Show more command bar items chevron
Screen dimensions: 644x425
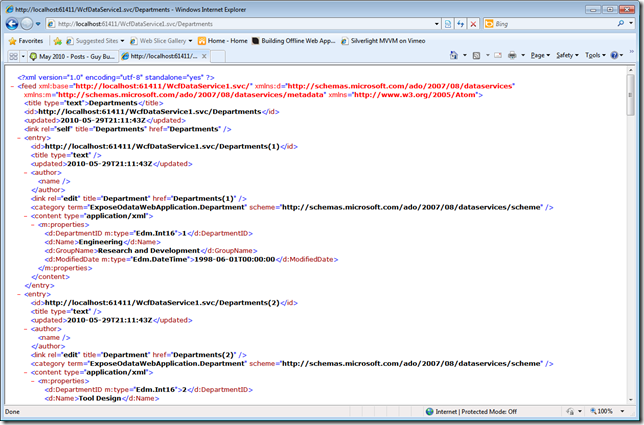click(x=631, y=52)
